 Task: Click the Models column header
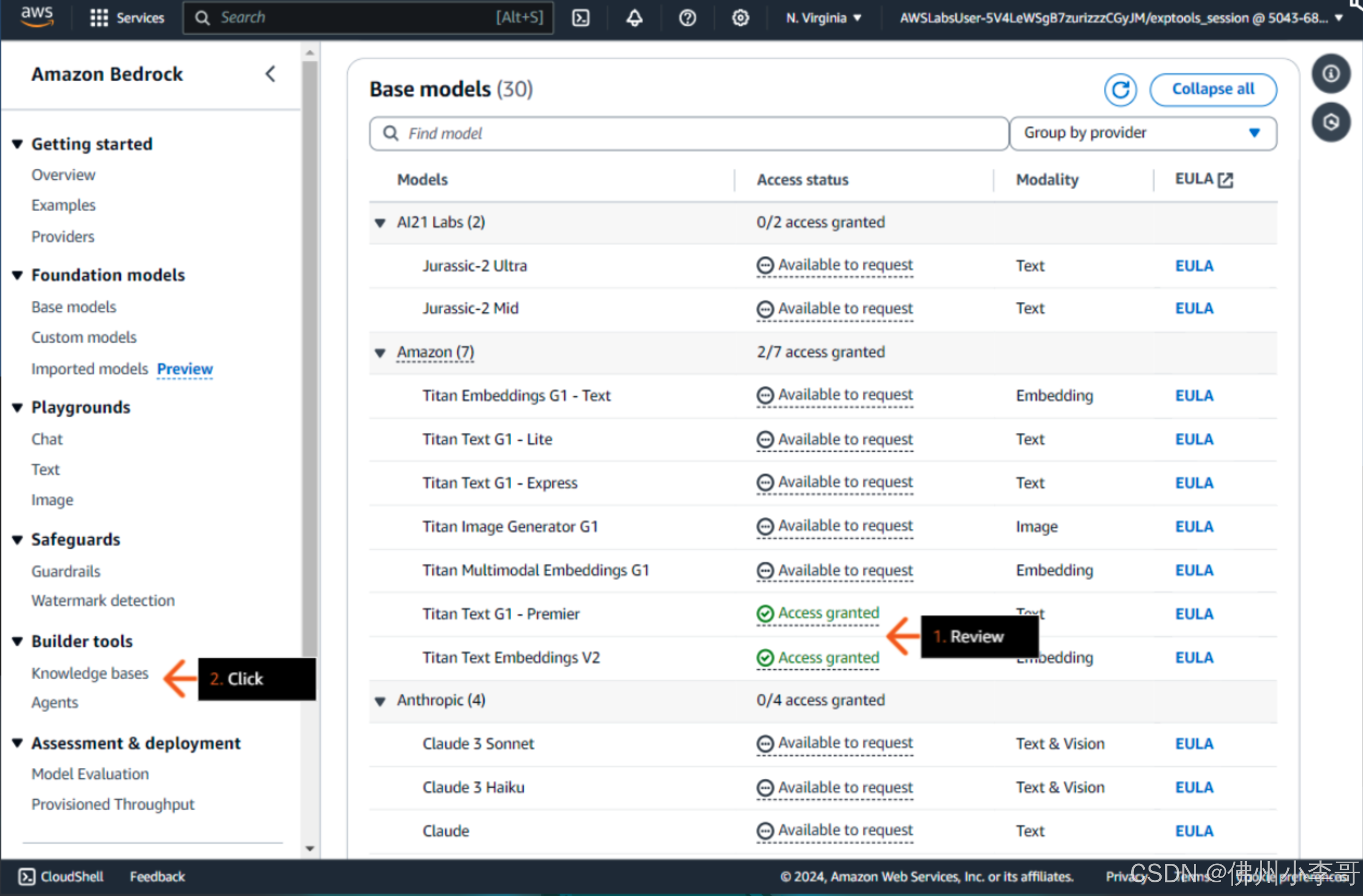(422, 180)
